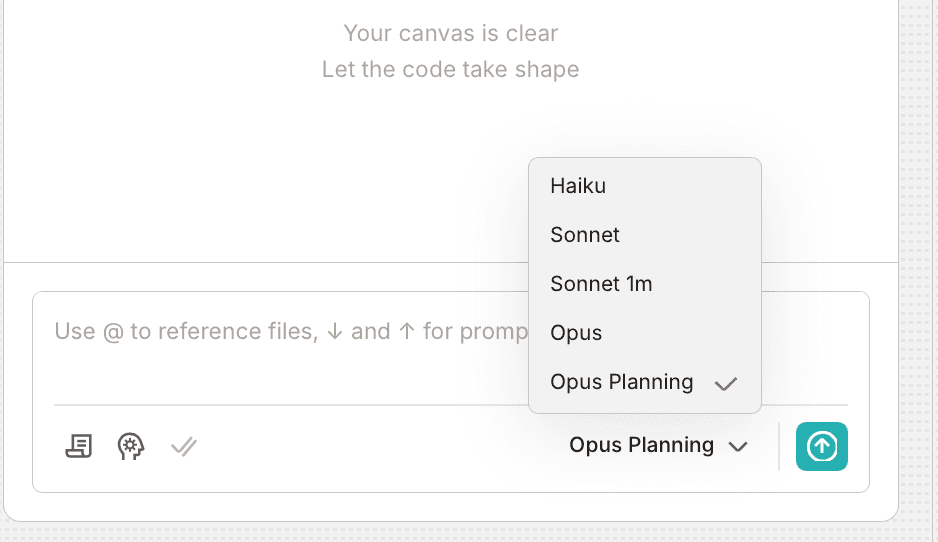Click the chevron next to Opus Planning
The image size is (938, 542).
pyautogui.click(x=739, y=447)
